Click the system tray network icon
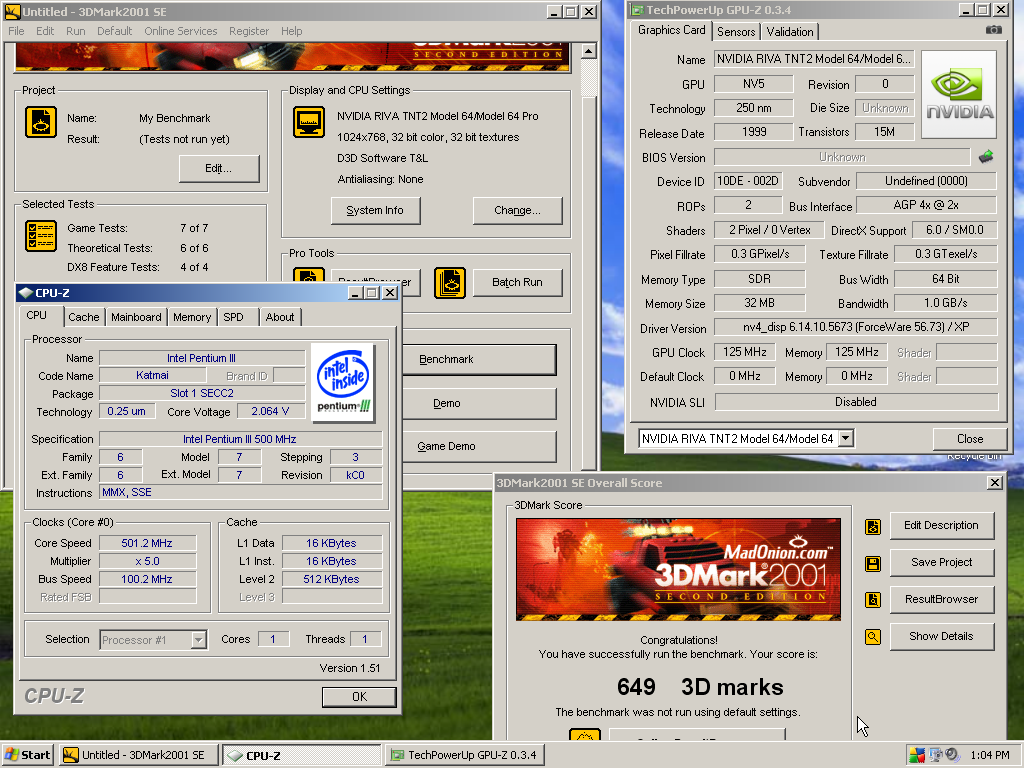This screenshot has height=768, width=1024. [x=935, y=755]
